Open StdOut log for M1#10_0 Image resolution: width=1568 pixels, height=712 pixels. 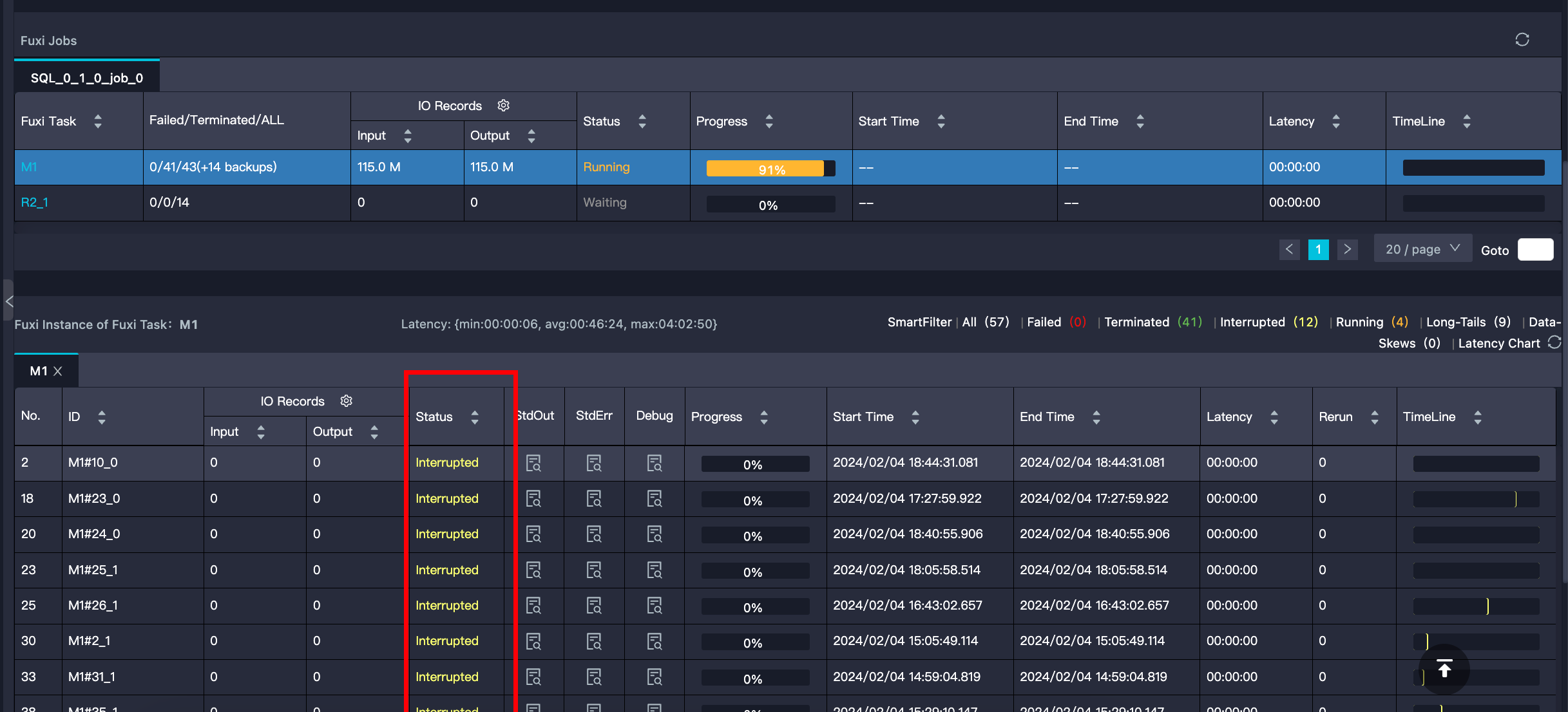533,463
